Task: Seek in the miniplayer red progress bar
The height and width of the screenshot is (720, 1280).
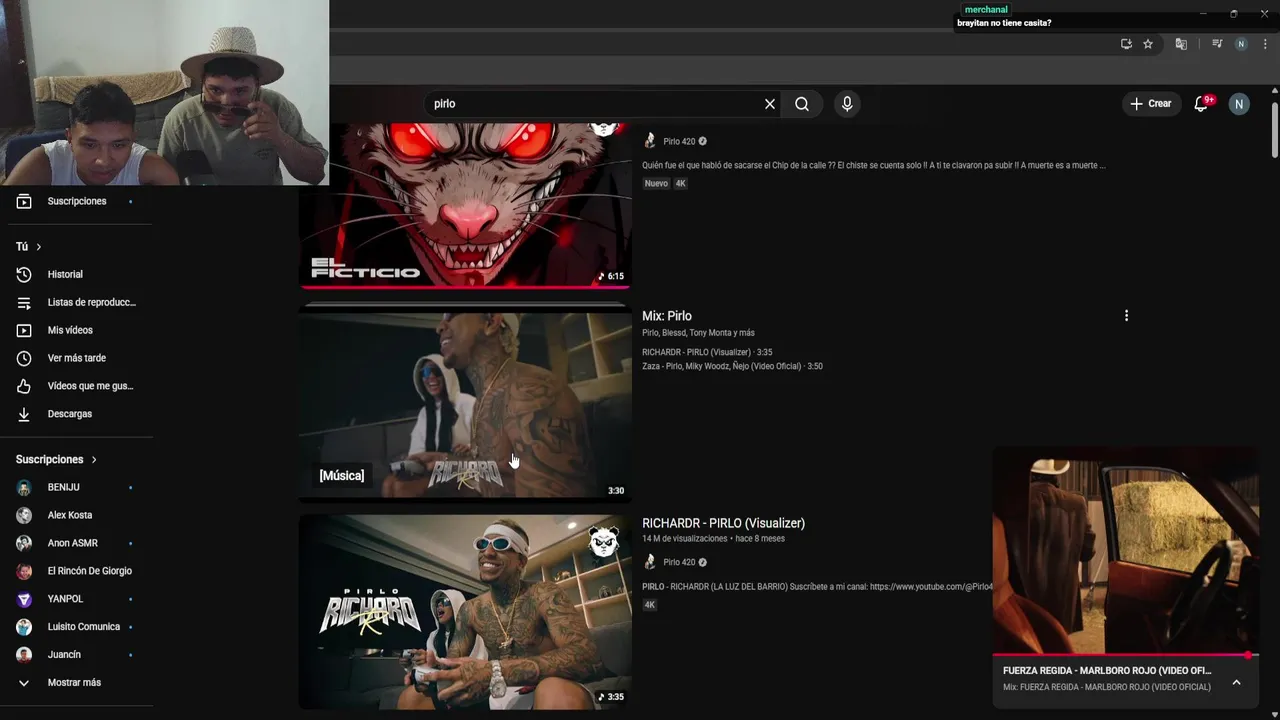Action: tap(1125, 656)
